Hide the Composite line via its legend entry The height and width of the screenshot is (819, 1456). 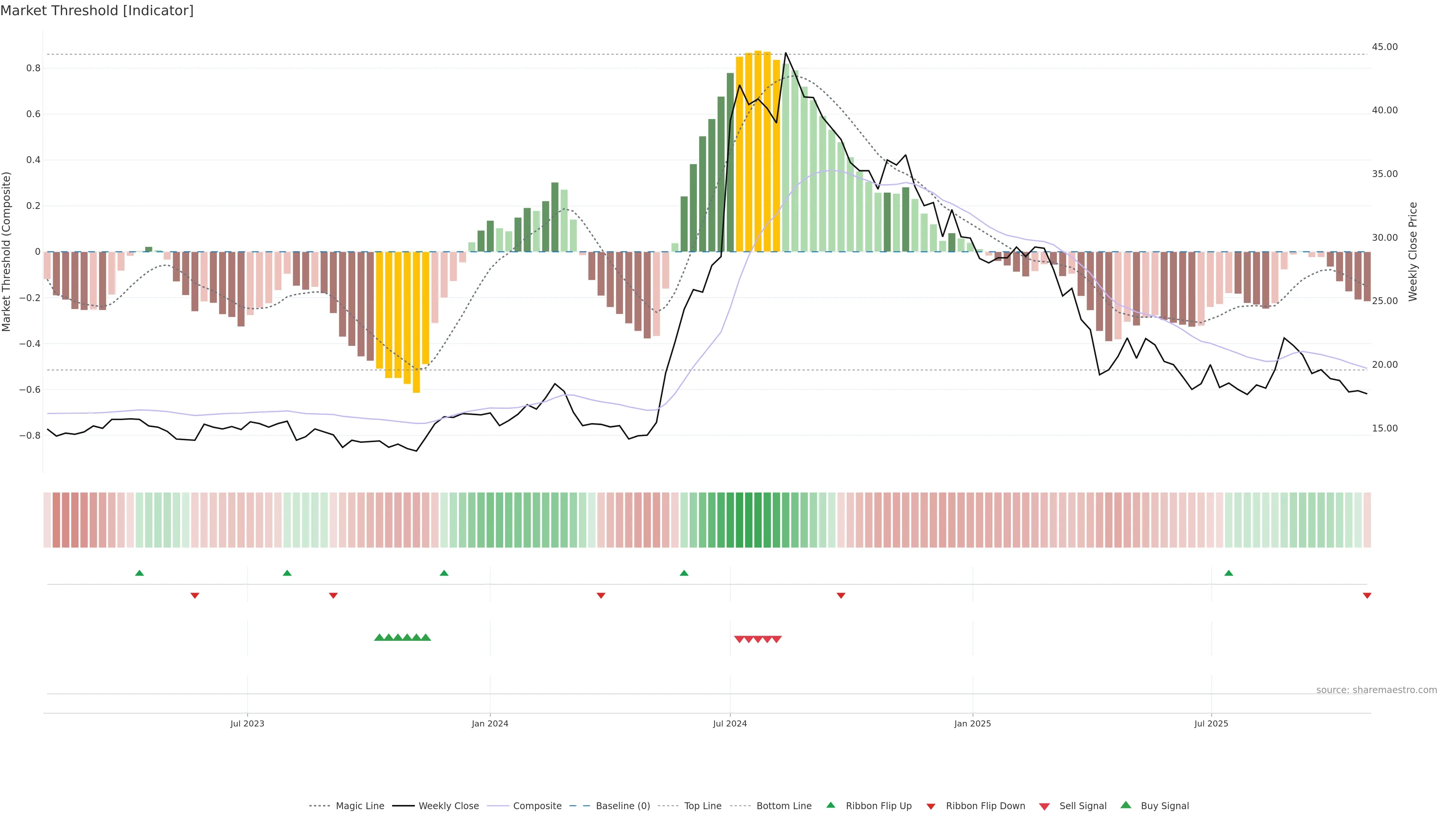click(x=537, y=806)
